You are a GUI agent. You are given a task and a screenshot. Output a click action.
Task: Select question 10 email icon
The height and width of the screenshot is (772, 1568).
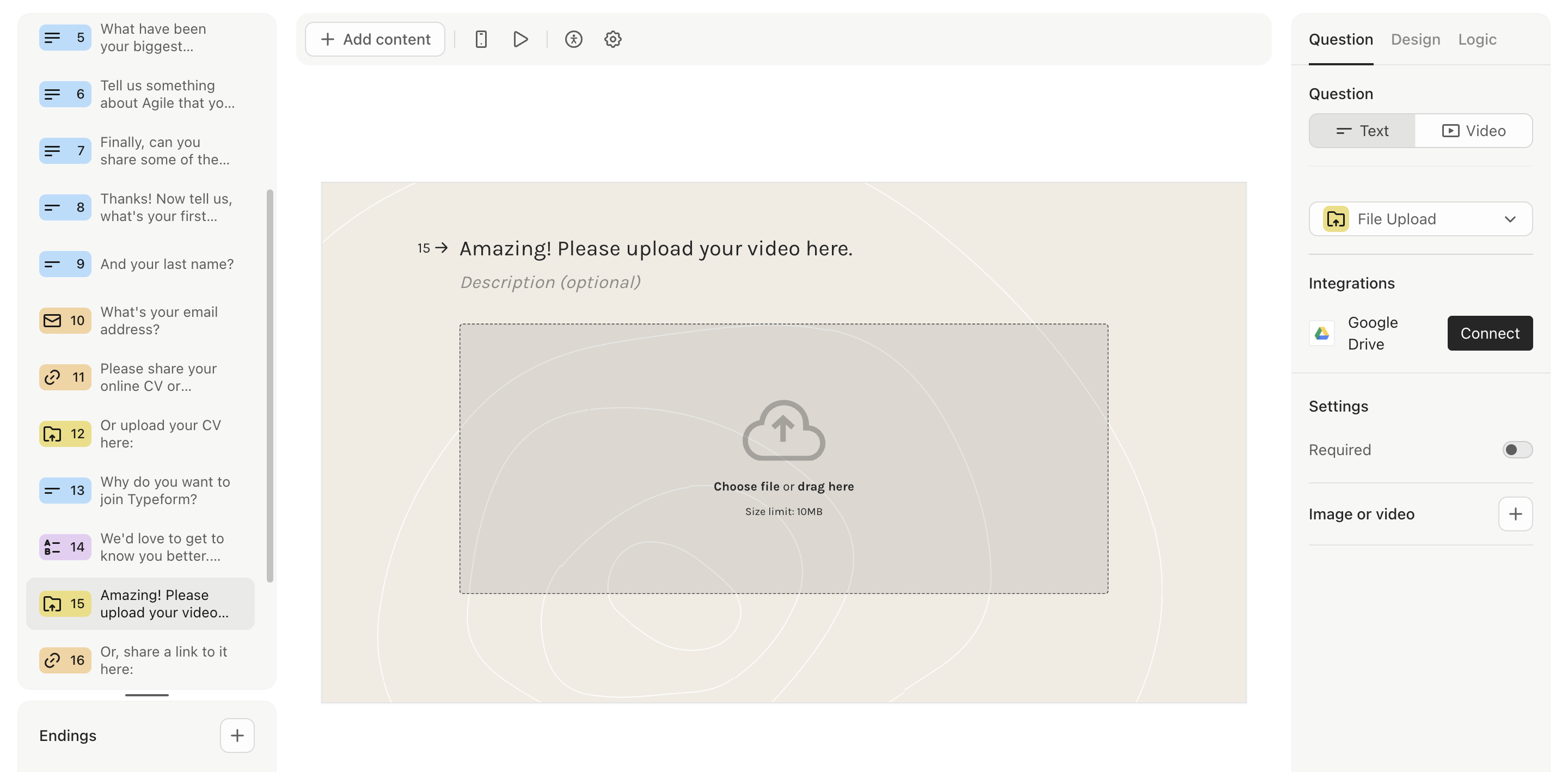coord(52,321)
